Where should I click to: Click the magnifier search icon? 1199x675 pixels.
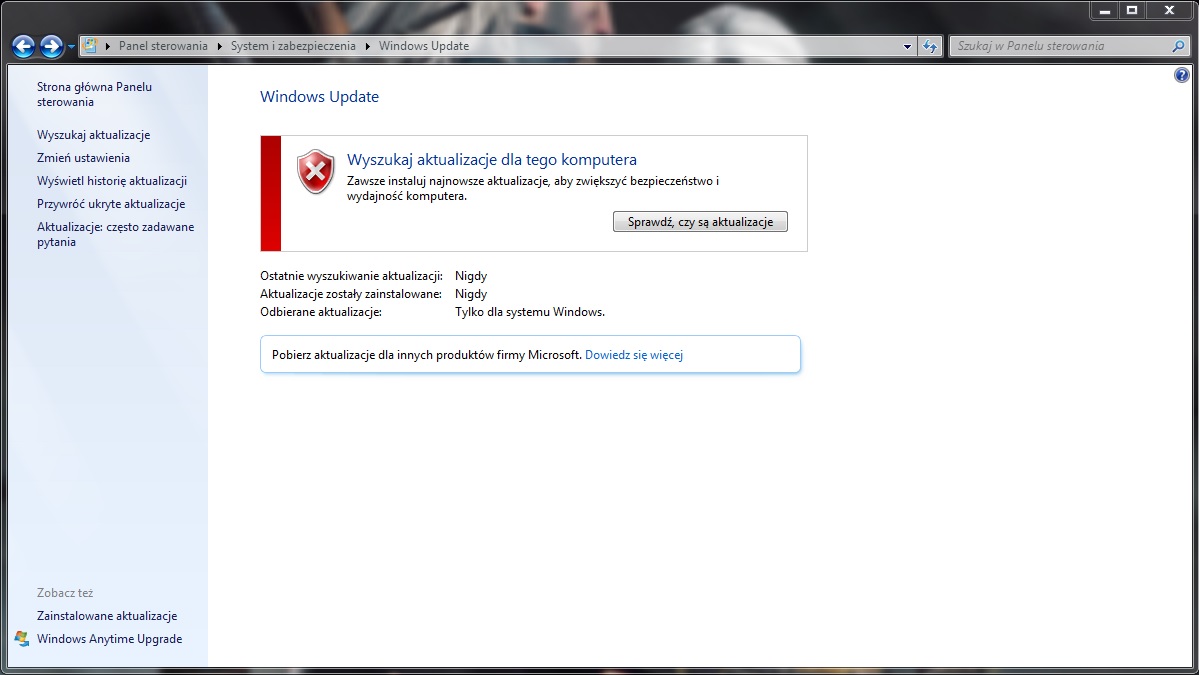coord(1178,46)
